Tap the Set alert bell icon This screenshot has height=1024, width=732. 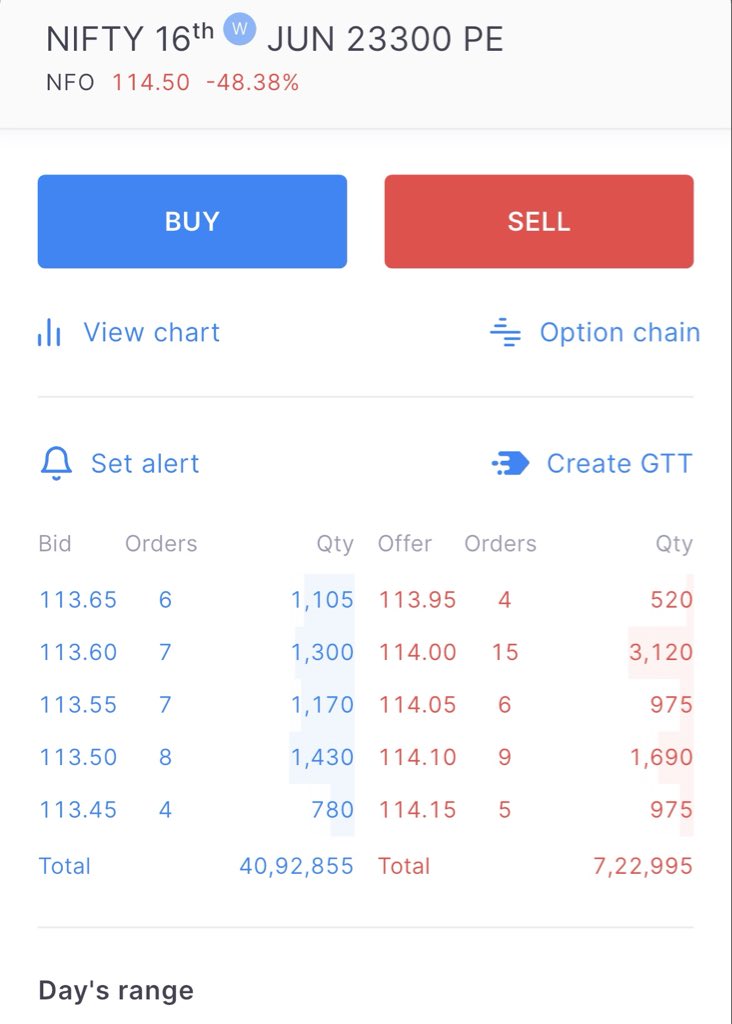pos(56,464)
